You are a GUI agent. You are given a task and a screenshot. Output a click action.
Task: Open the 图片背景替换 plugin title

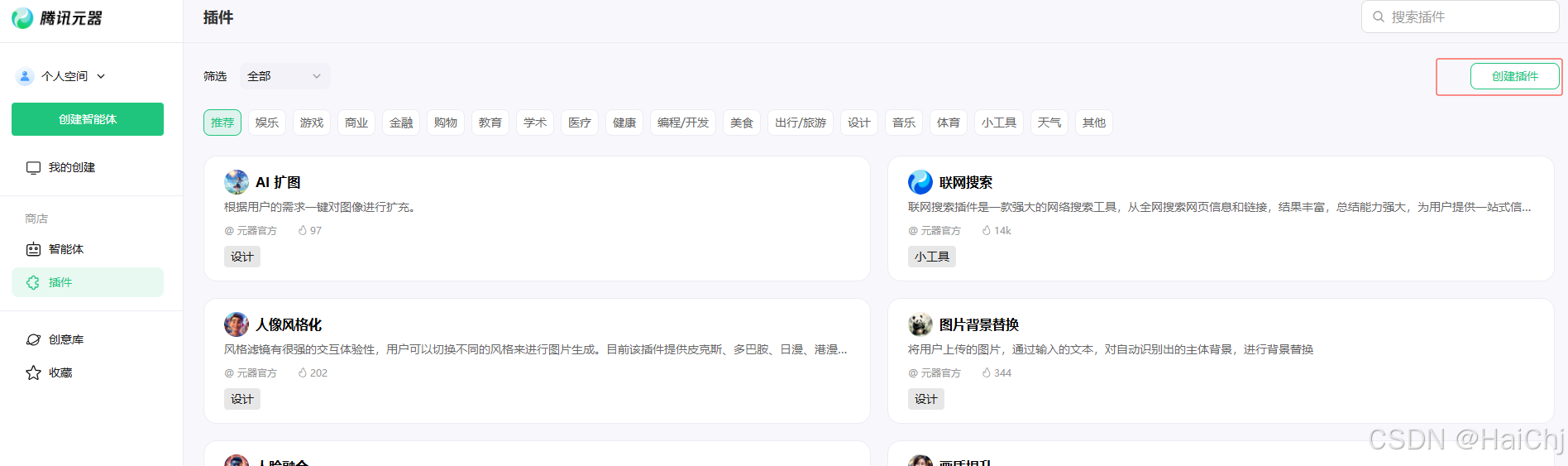tap(979, 324)
